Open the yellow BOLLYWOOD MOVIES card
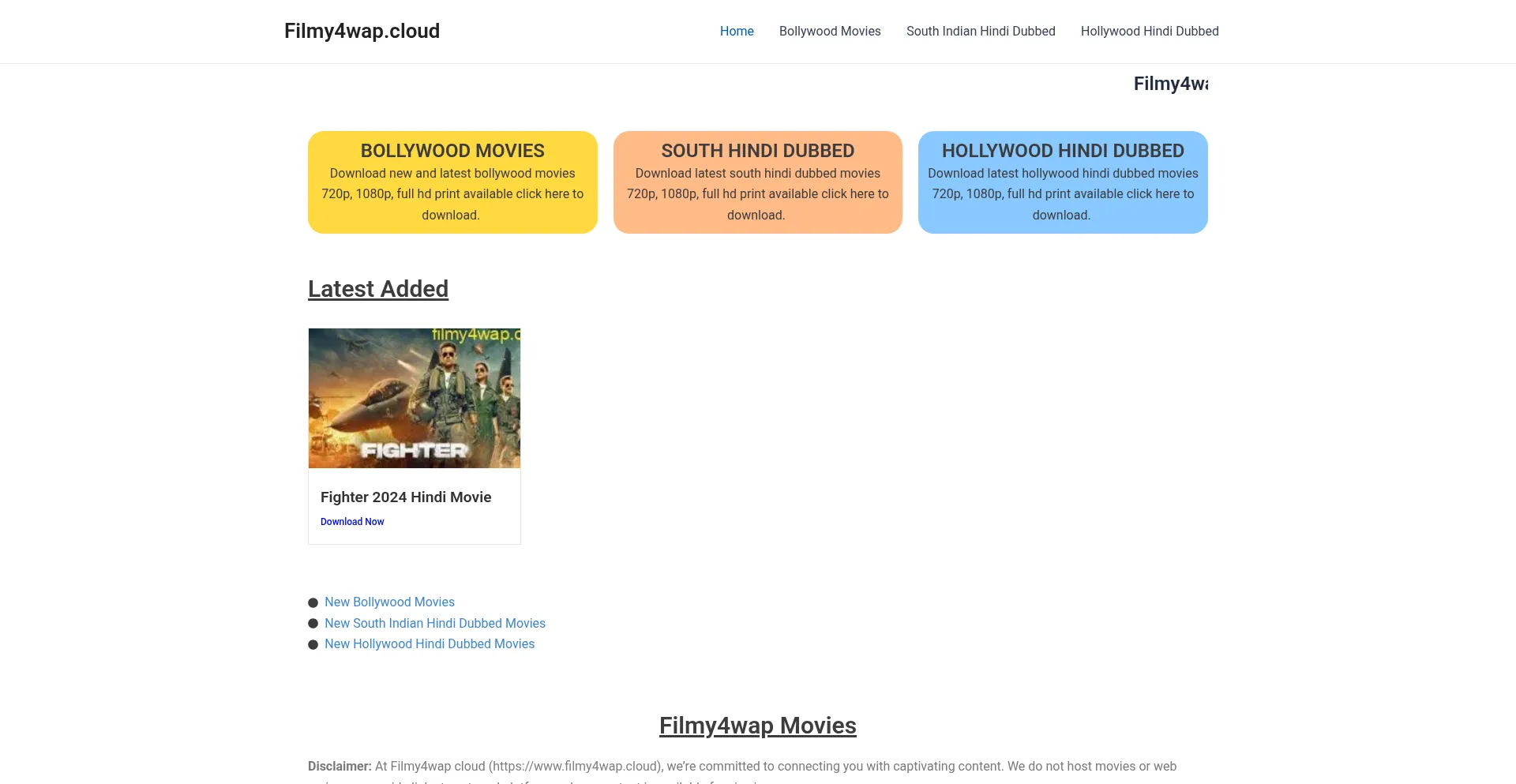Image resolution: width=1516 pixels, height=784 pixels. [x=452, y=182]
